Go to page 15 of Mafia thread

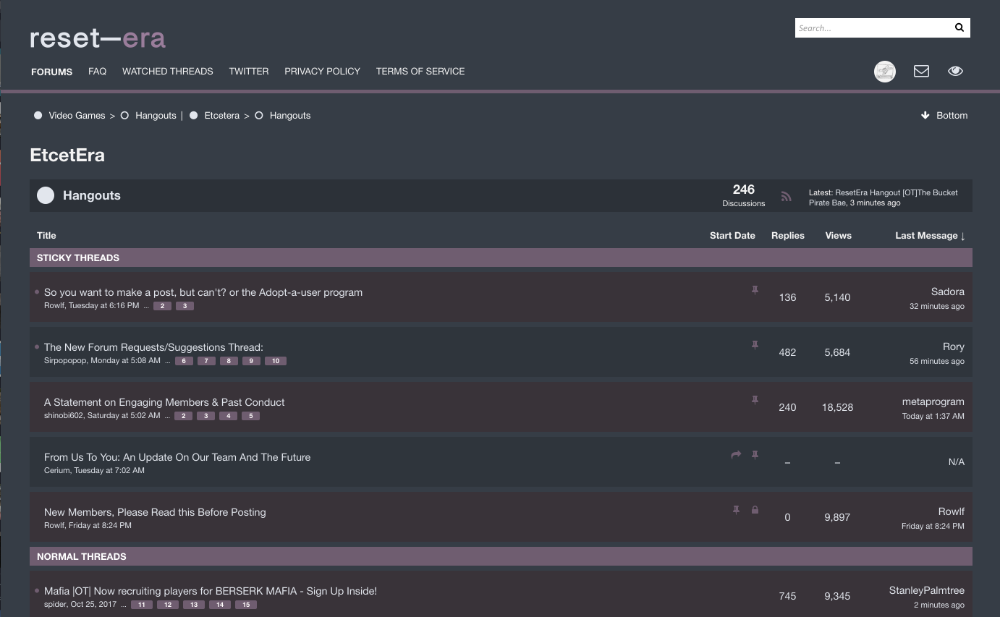click(246, 604)
